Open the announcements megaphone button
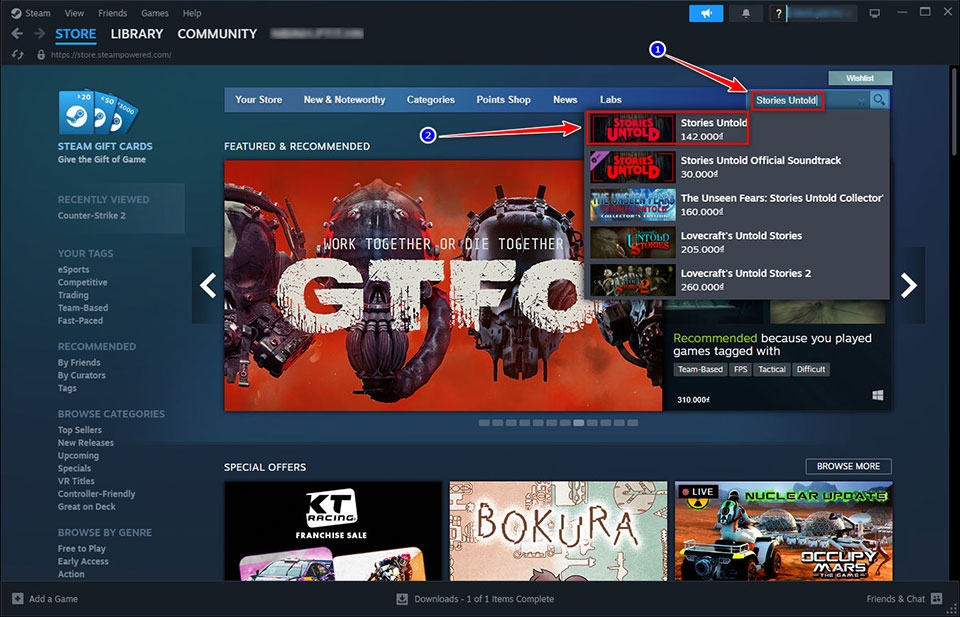960x617 pixels. (706, 13)
